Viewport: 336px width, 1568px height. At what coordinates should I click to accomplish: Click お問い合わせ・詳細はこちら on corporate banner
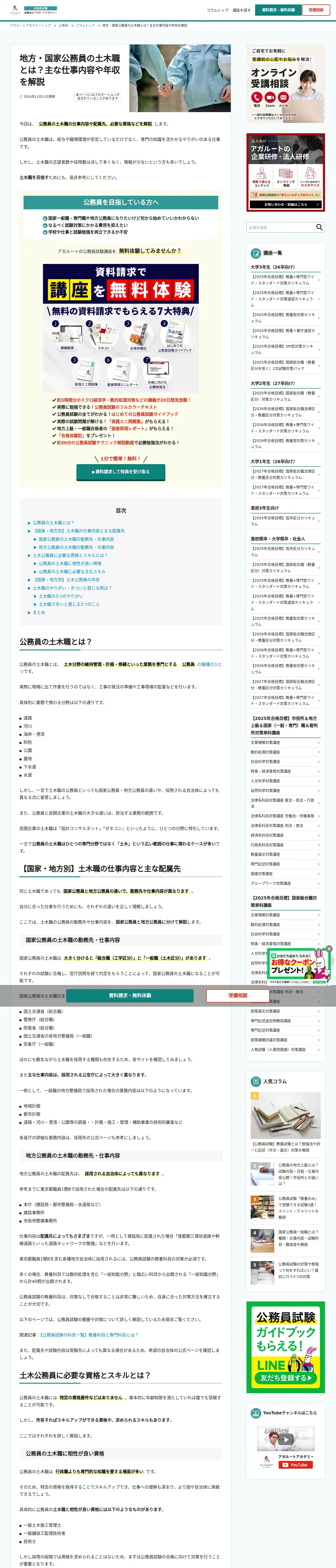[285, 205]
